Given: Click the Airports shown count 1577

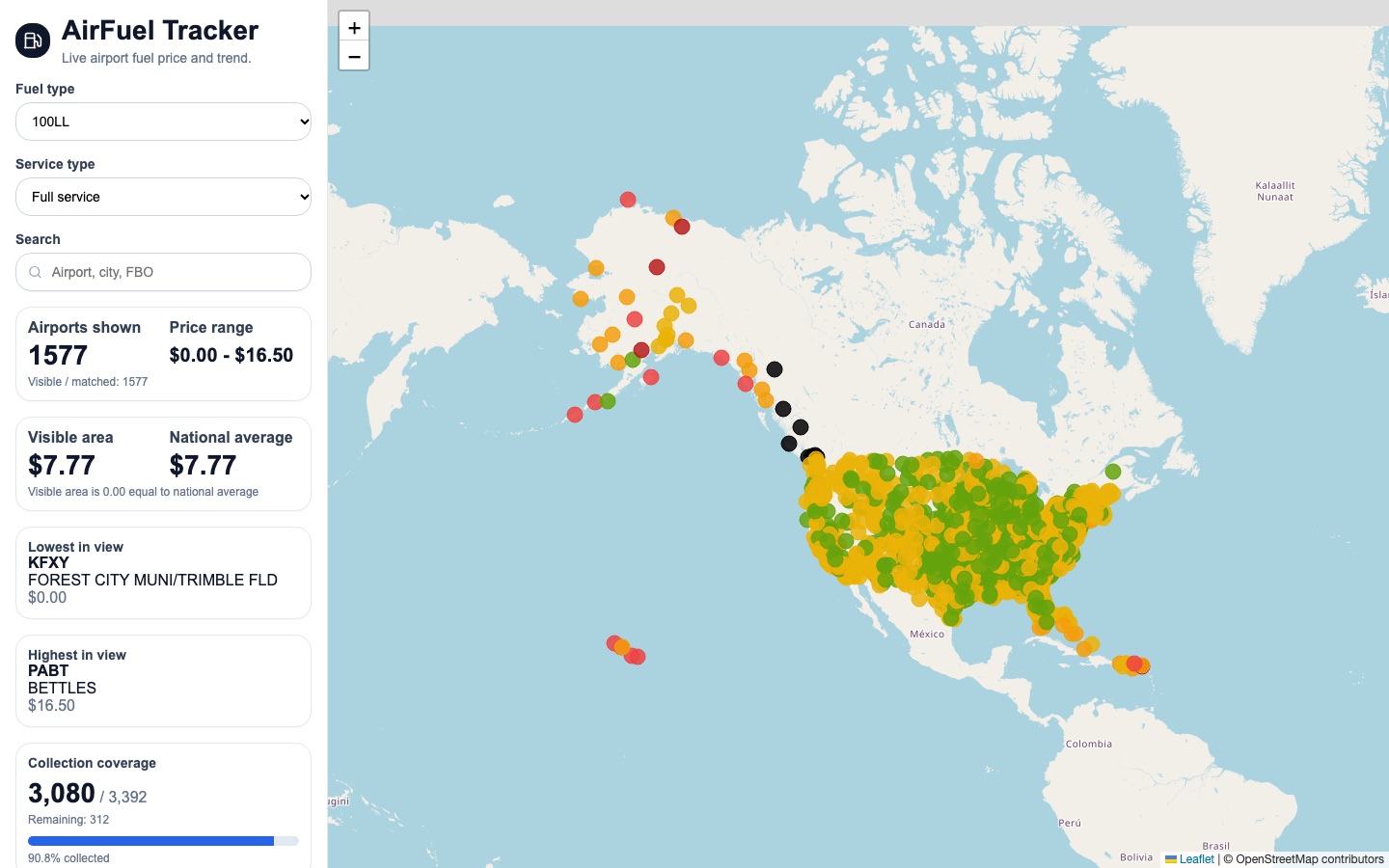Looking at the screenshot, I should click(58, 356).
